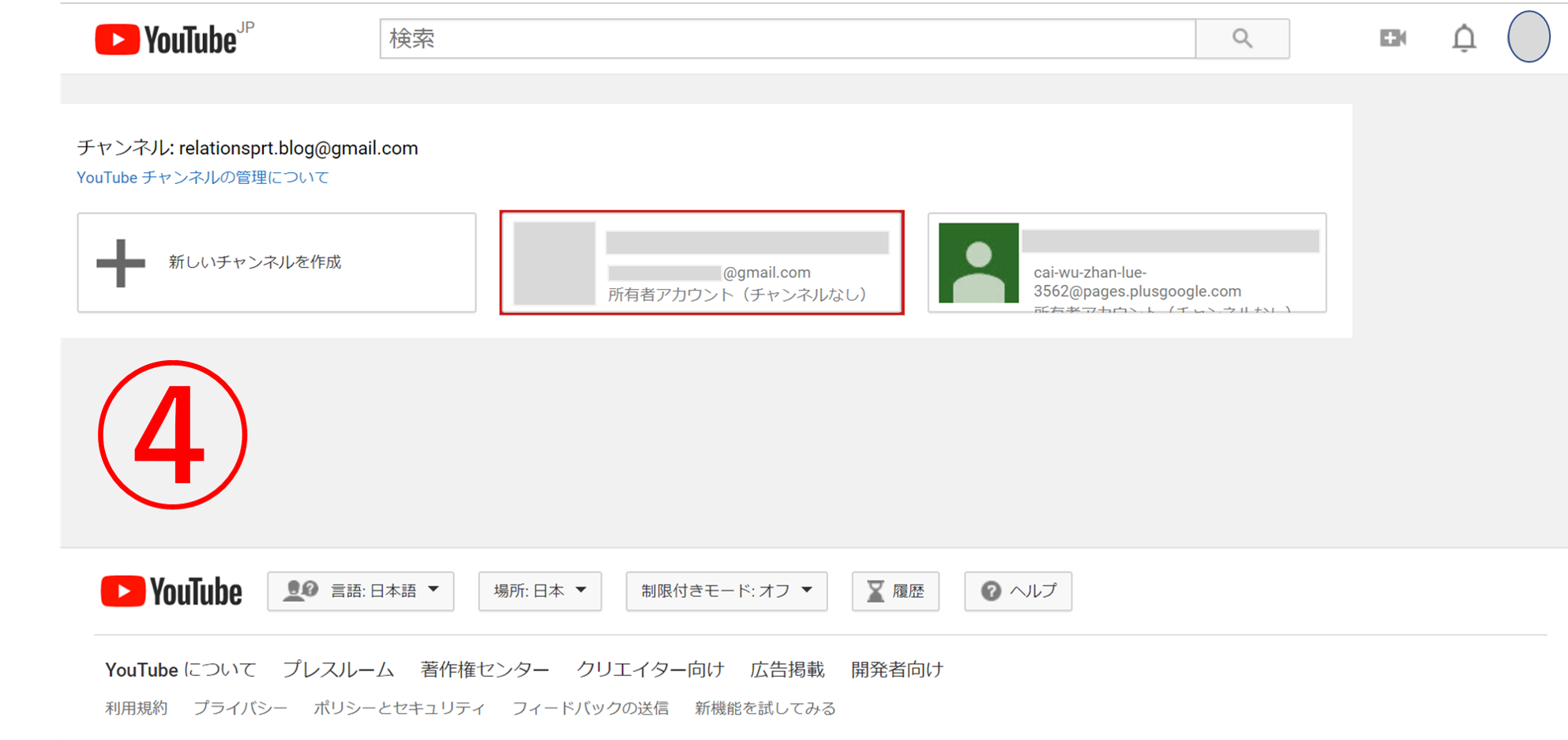Open the account avatar menu
This screenshot has width=1568, height=740.
click(1529, 36)
